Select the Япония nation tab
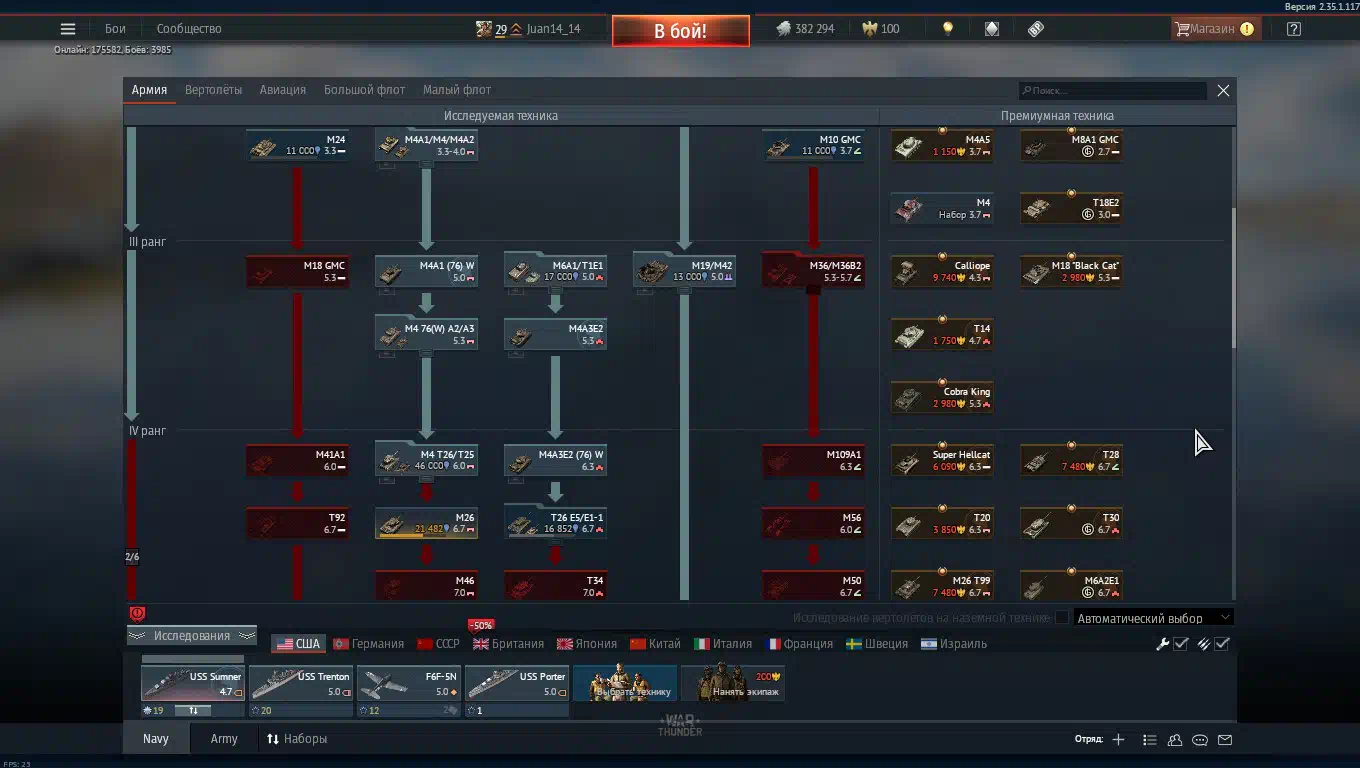 click(589, 644)
